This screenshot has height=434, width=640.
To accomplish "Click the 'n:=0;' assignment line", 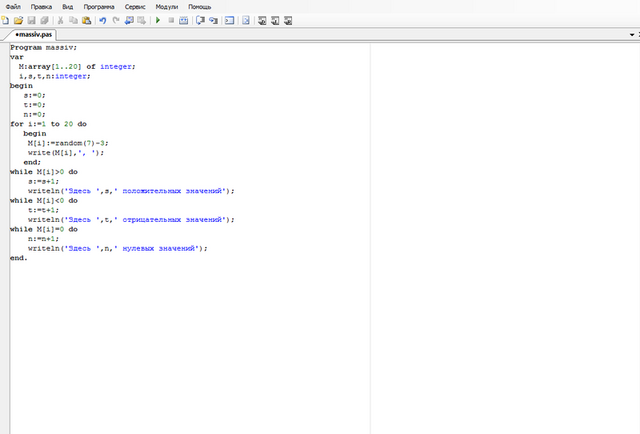I will (x=34, y=114).
